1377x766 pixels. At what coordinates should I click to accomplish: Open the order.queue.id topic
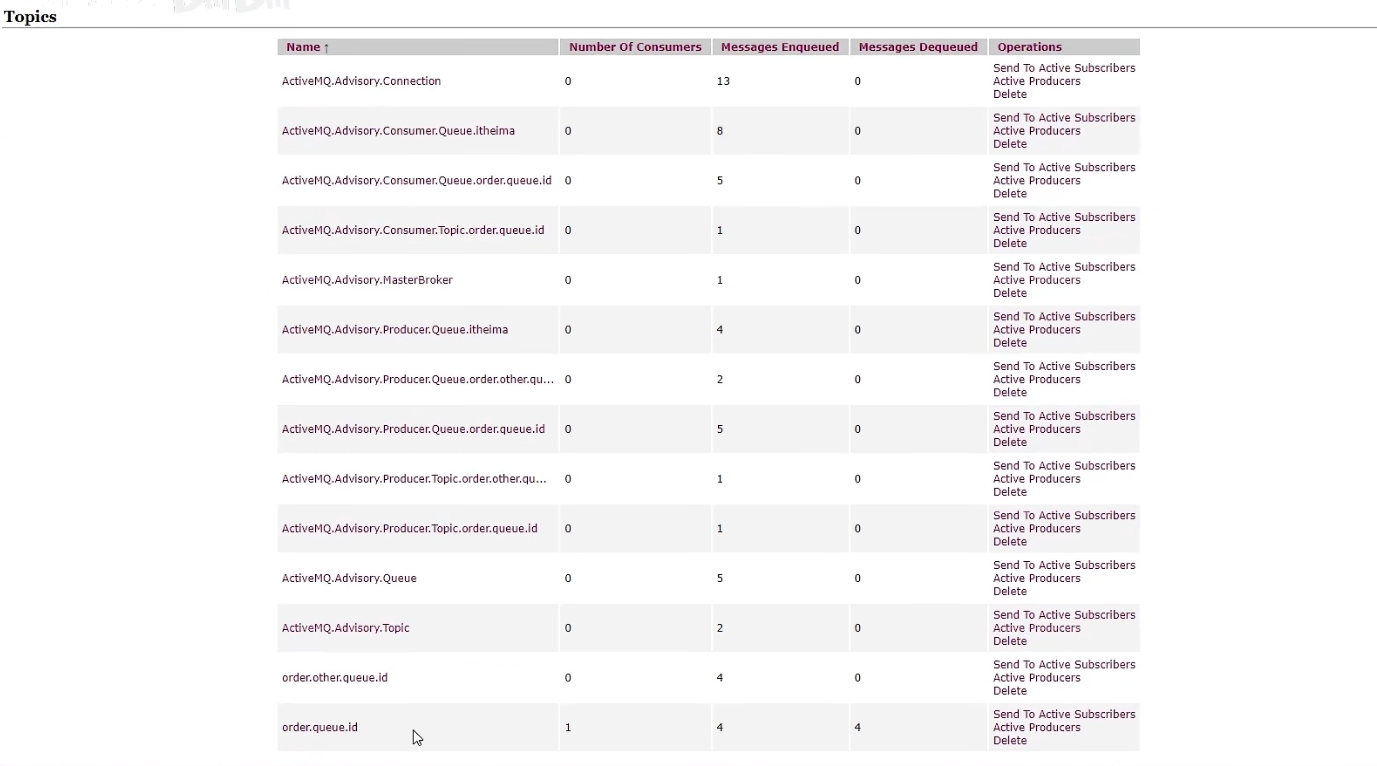(x=320, y=728)
